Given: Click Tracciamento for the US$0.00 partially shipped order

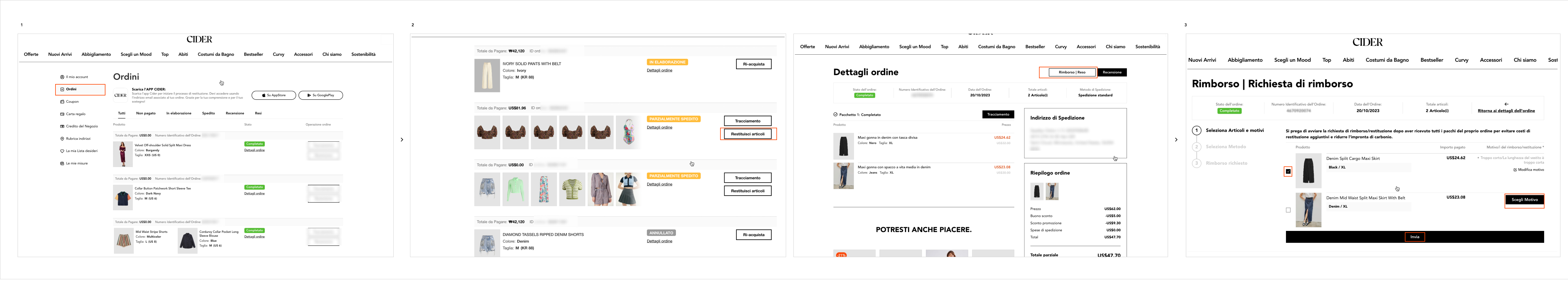Looking at the screenshot, I should pos(748,178).
